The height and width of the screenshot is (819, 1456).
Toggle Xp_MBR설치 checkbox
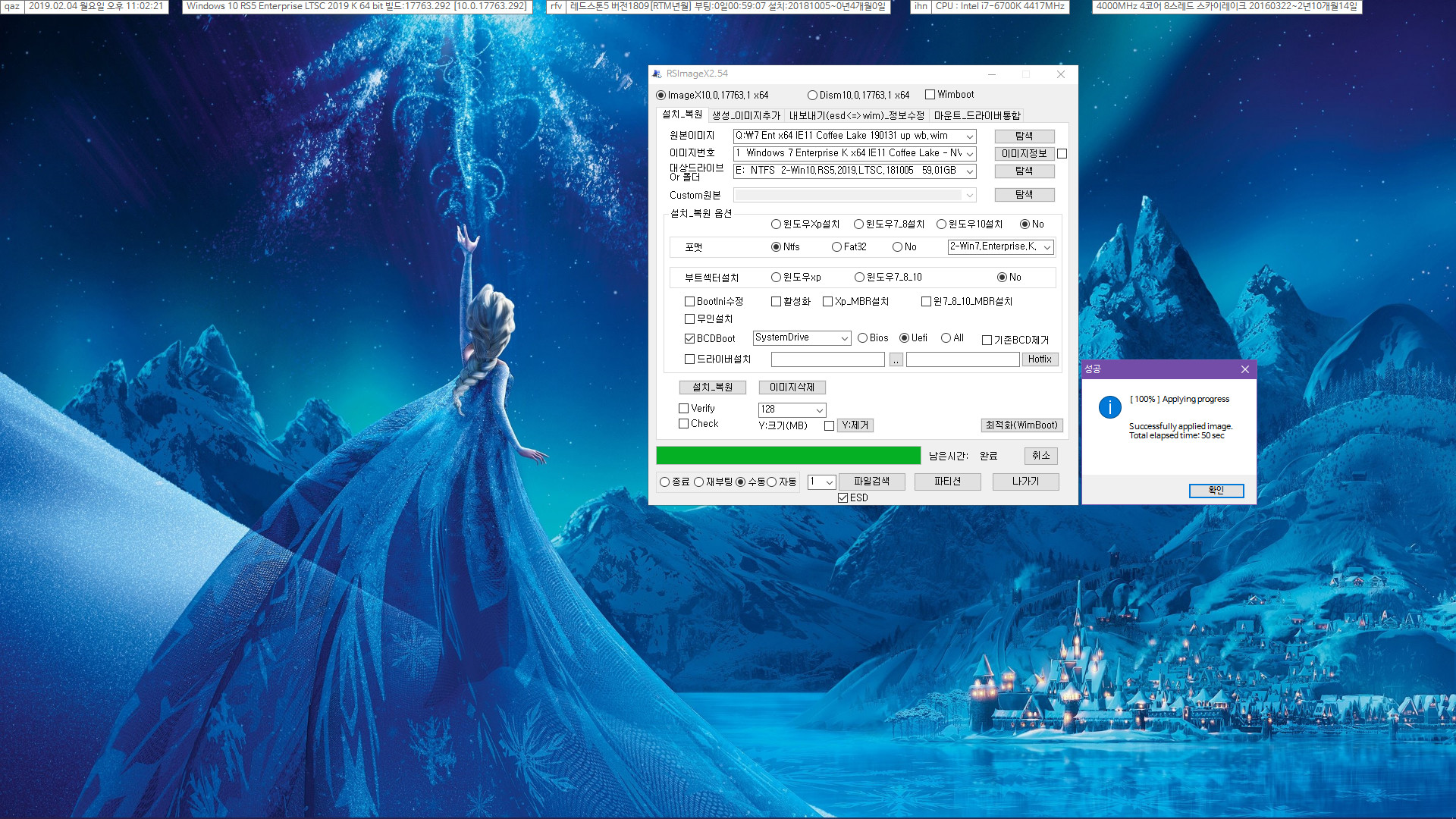827,302
